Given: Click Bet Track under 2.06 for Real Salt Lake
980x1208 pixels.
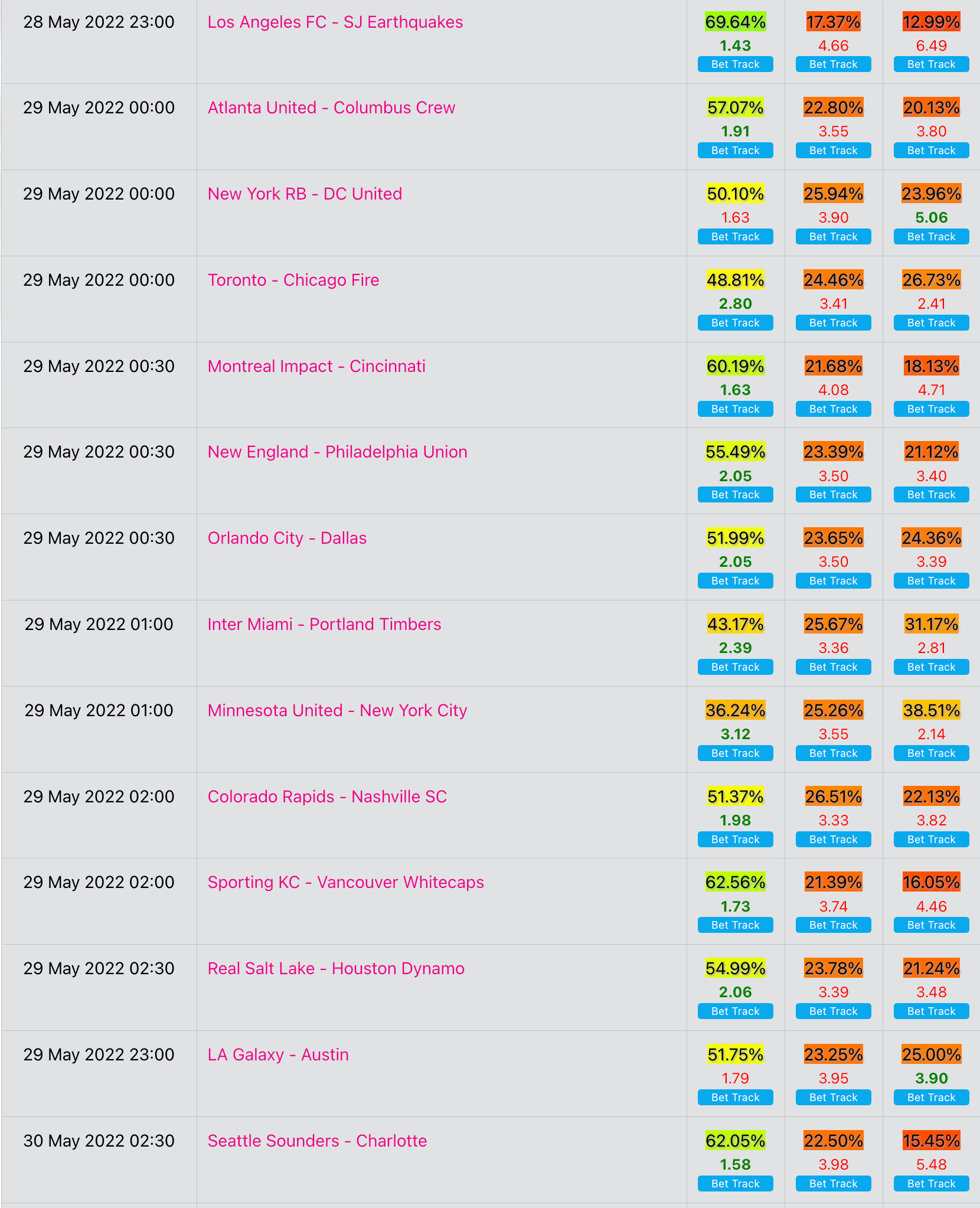Looking at the screenshot, I should pos(735,1011).
